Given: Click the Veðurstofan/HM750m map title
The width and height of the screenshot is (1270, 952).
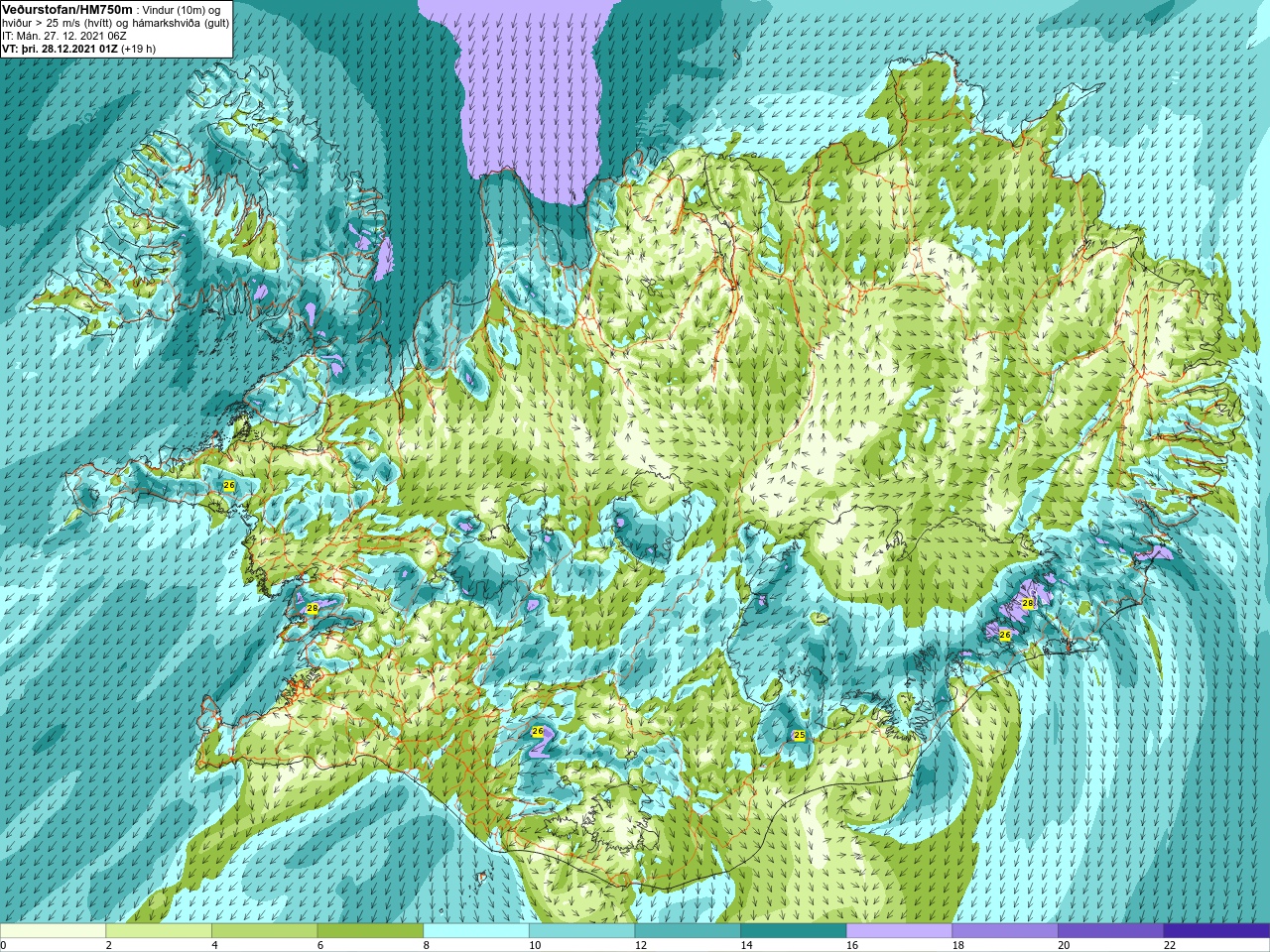Looking at the screenshot, I should pos(66,9).
